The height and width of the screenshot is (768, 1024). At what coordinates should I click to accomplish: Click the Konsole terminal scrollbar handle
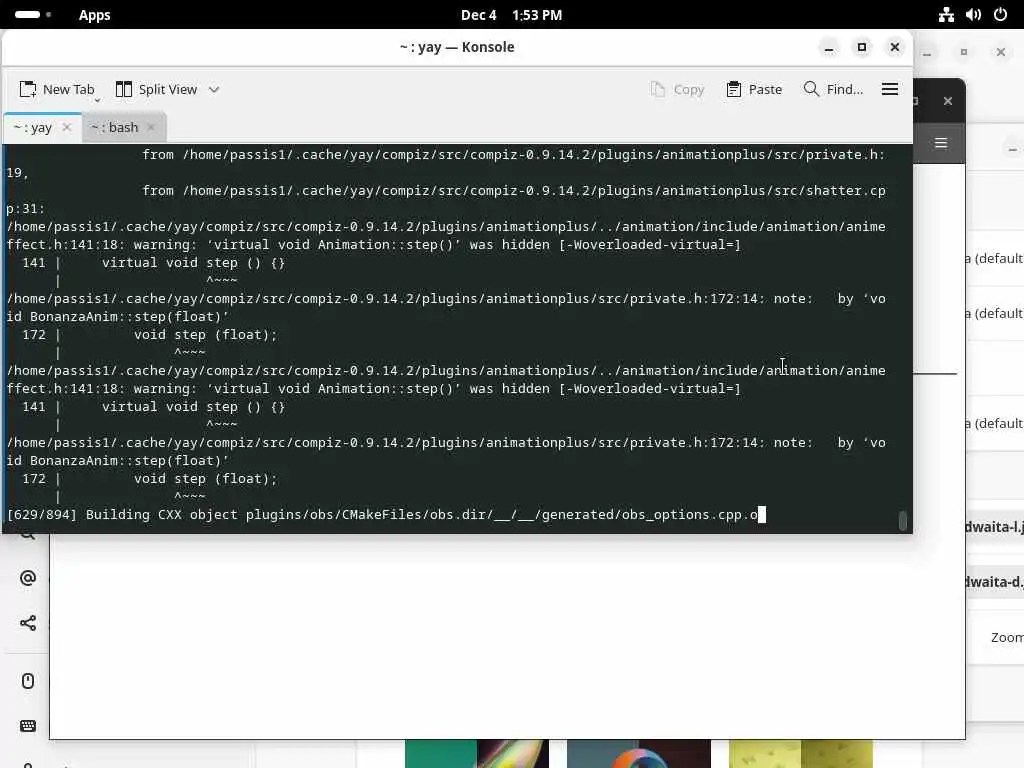[903, 520]
